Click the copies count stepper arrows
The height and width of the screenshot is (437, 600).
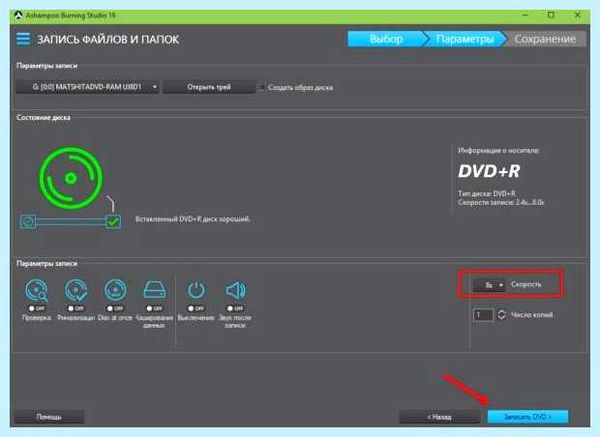[501, 315]
